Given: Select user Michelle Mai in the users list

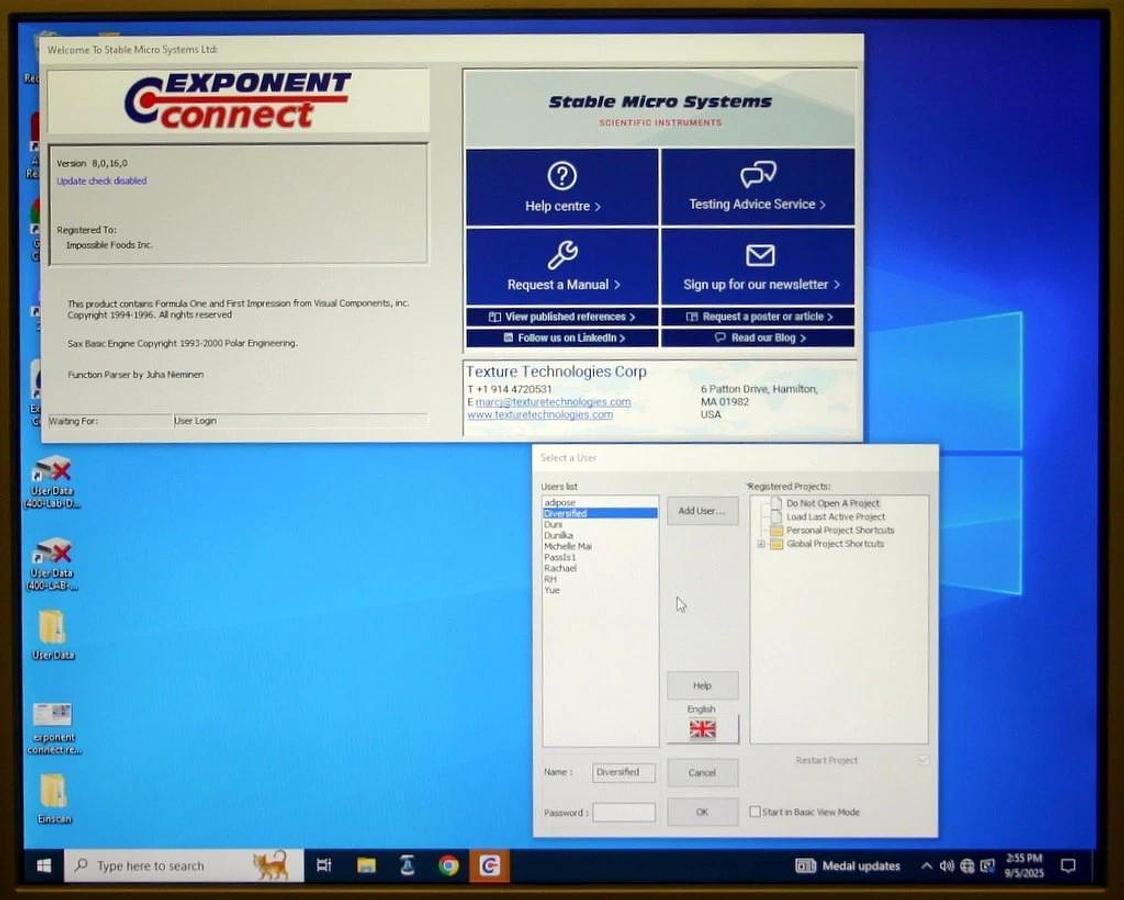Looking at the screenshot, I should (568, 547).
